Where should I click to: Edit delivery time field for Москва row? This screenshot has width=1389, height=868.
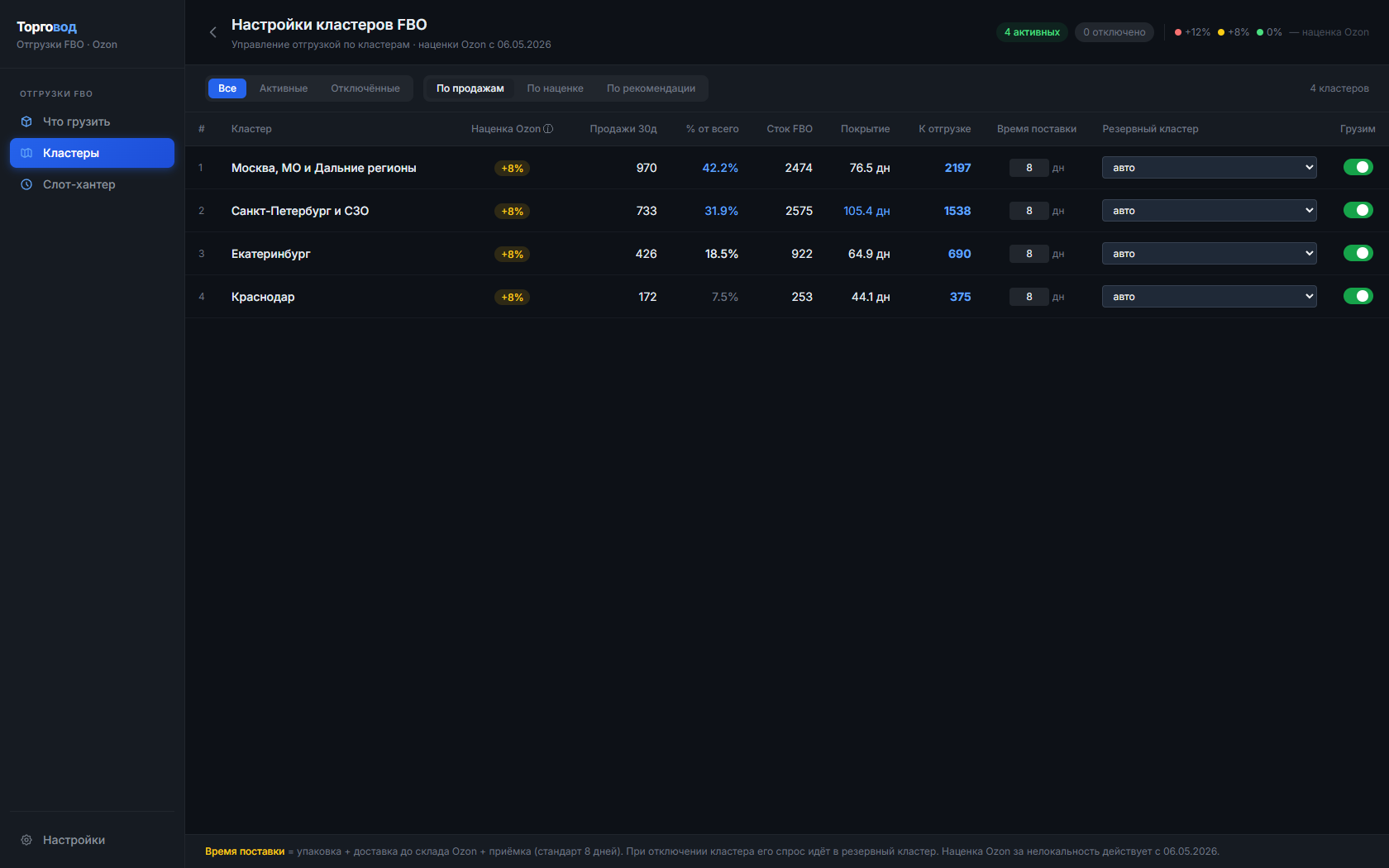[1029, 168]
